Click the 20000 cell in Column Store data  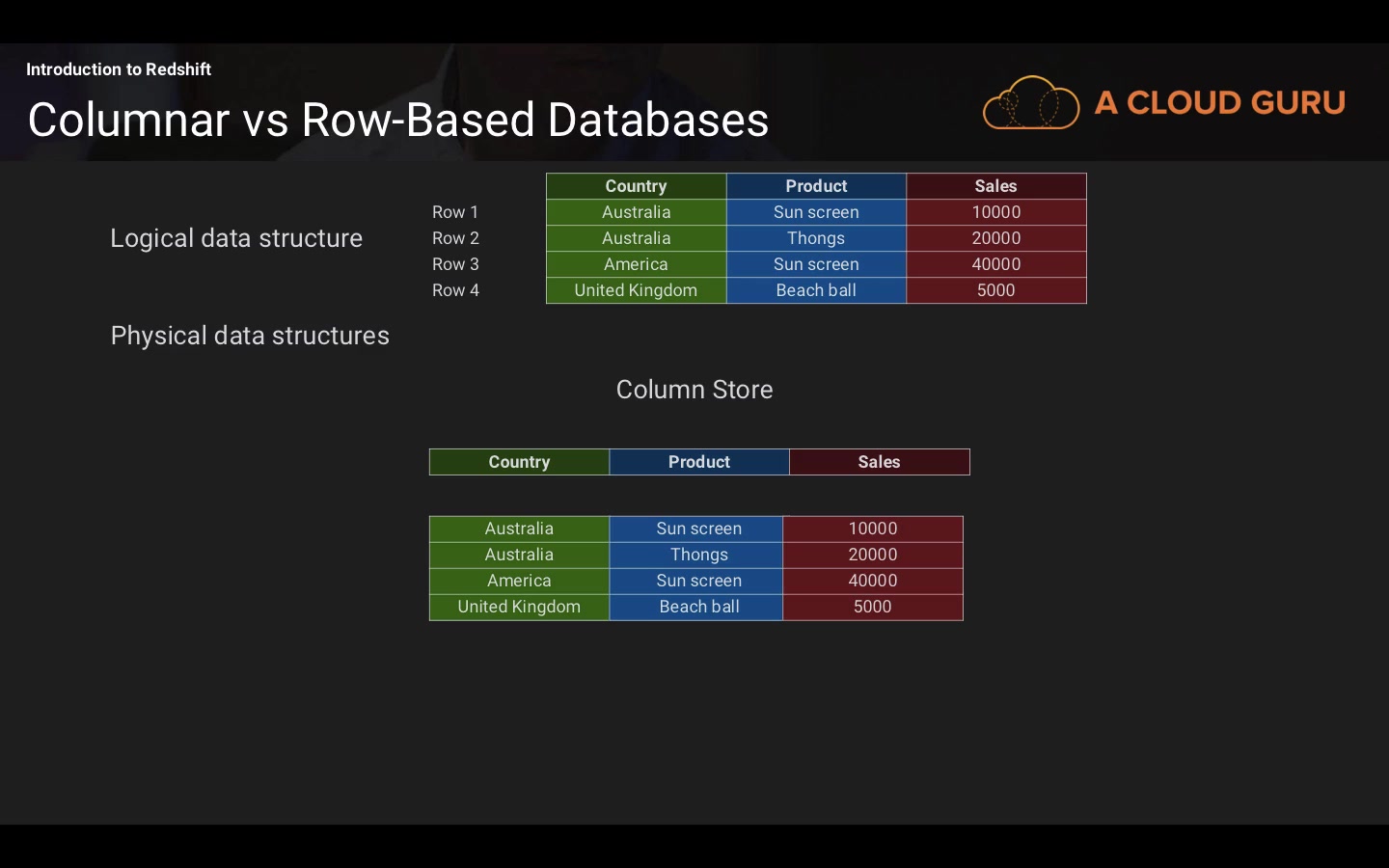[x=873, y=555]
